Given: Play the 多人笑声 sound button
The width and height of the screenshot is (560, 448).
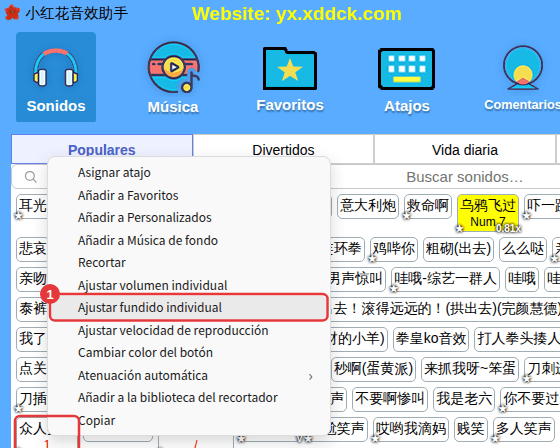Looking at the screenshot, I should click(x=524, y=429).
